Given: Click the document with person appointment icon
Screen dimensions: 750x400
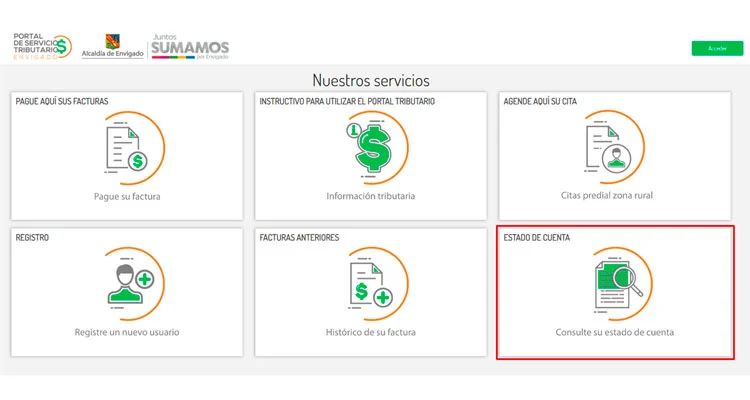Looking at the screenshot, I should (x=614, y=147).
